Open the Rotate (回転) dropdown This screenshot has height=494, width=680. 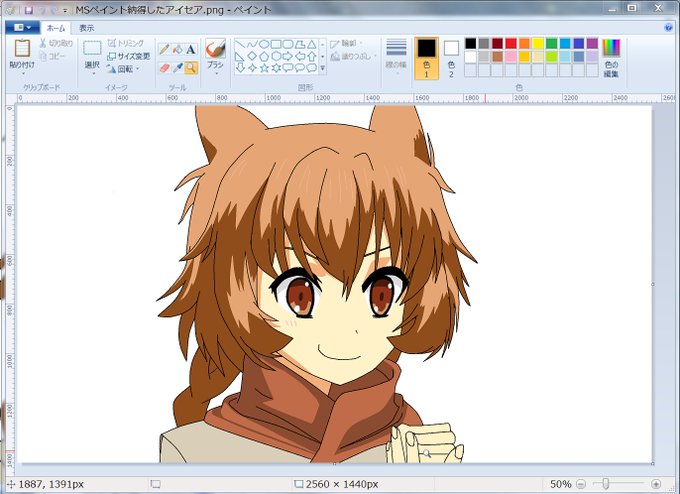tap(124, 69)
